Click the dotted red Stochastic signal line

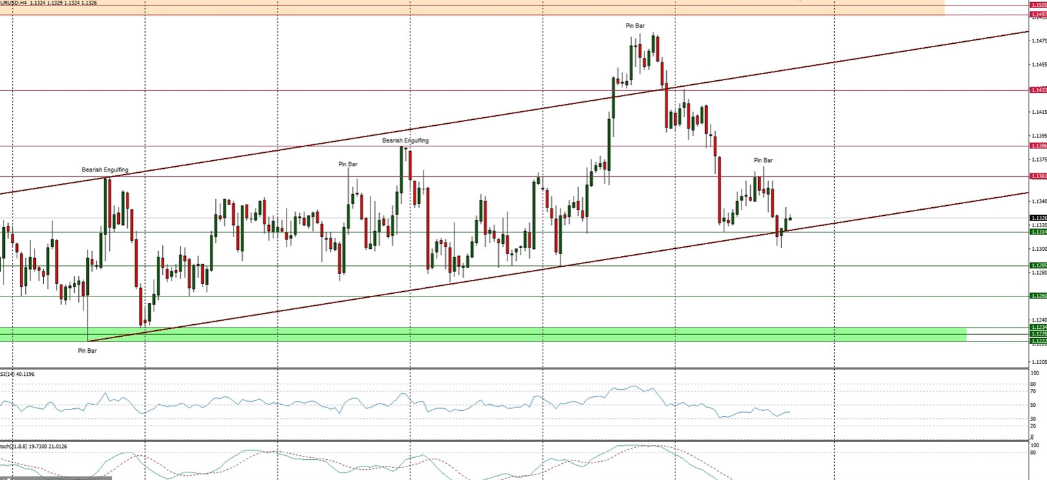coord(700,457)
